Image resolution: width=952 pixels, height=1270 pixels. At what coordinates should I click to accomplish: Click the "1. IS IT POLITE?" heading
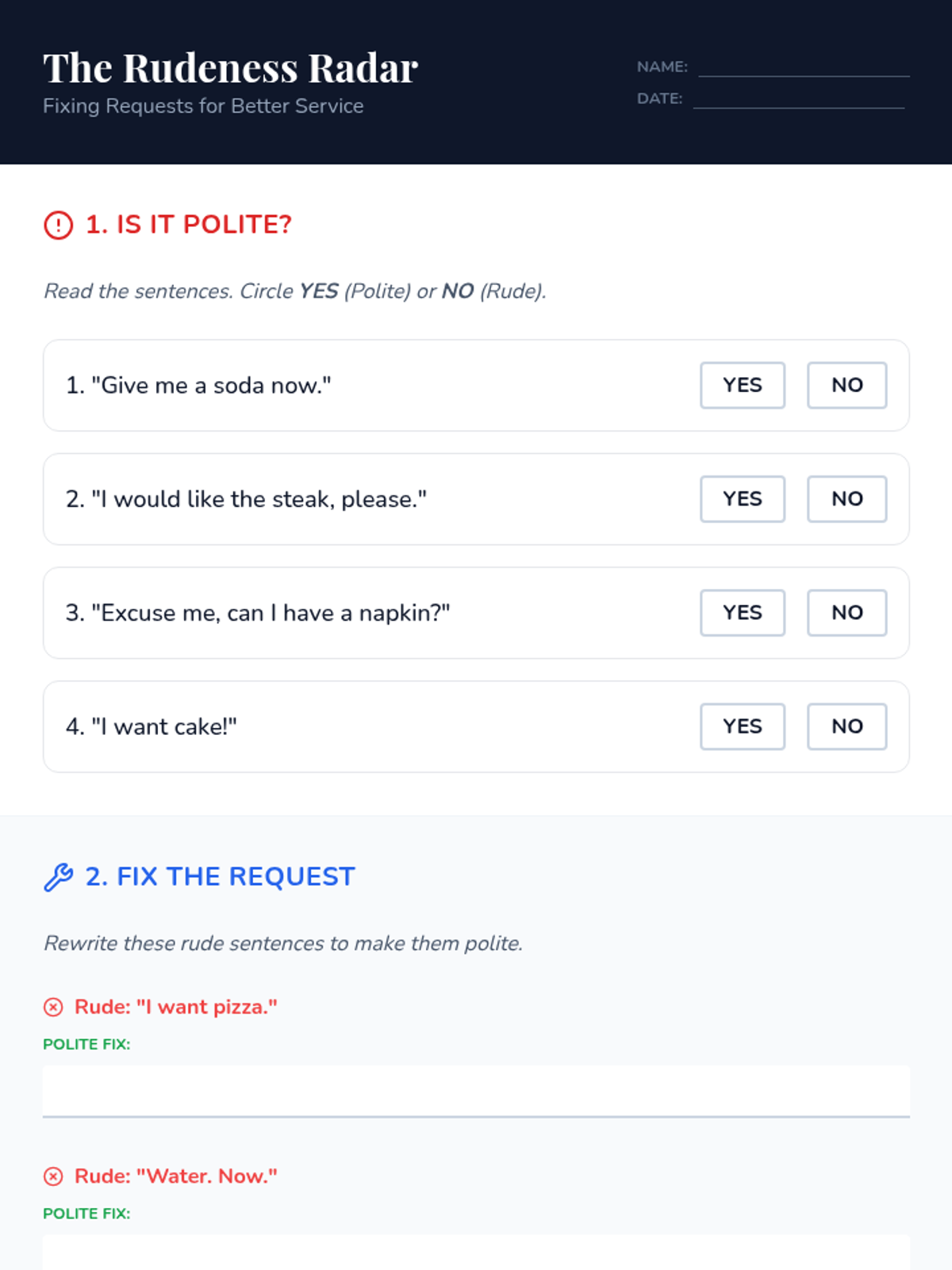tap(189, 225)
